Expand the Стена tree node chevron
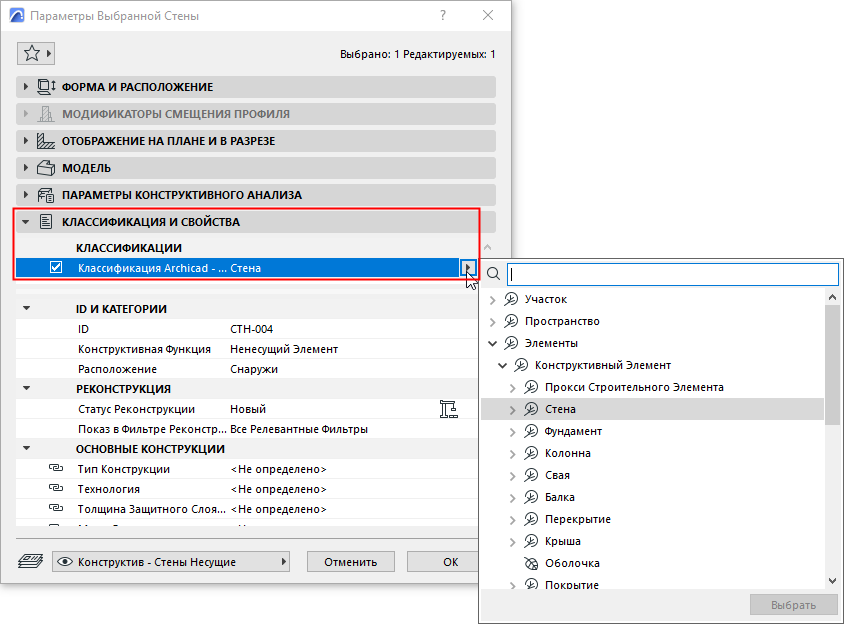 [x=512, y=410]
